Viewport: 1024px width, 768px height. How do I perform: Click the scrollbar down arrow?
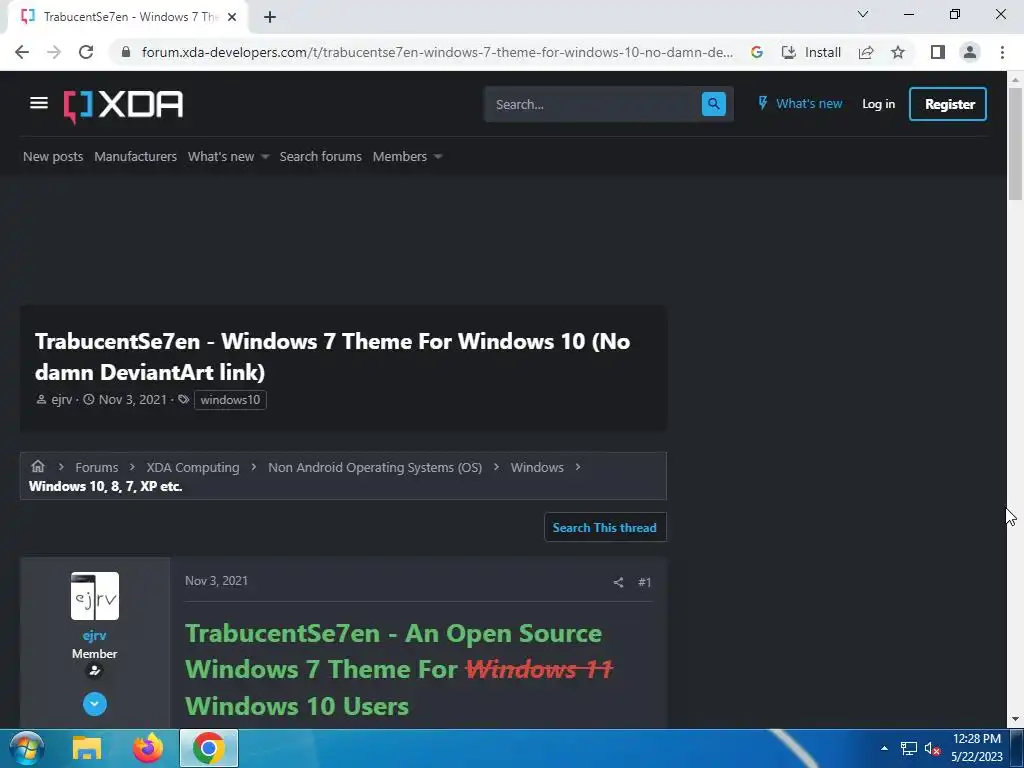click(x=1015, y=720)
